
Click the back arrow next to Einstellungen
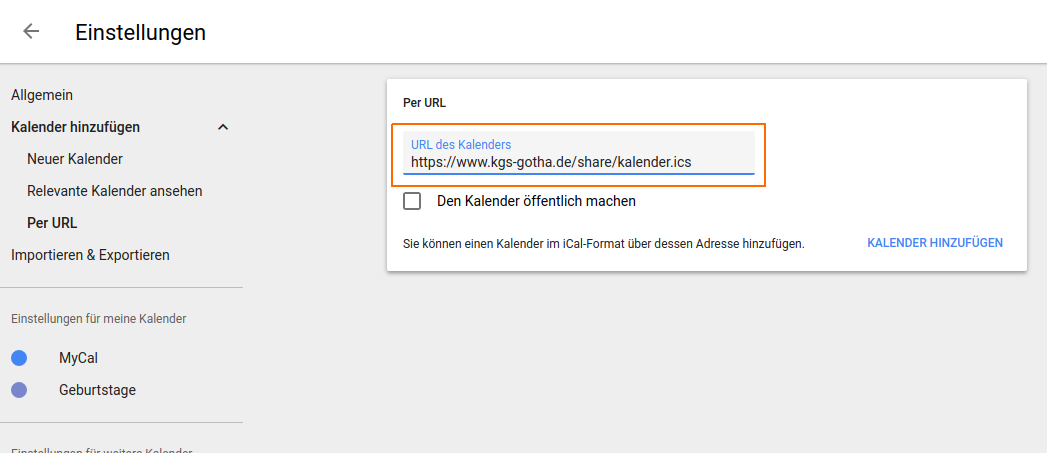(x=31, y=31)
